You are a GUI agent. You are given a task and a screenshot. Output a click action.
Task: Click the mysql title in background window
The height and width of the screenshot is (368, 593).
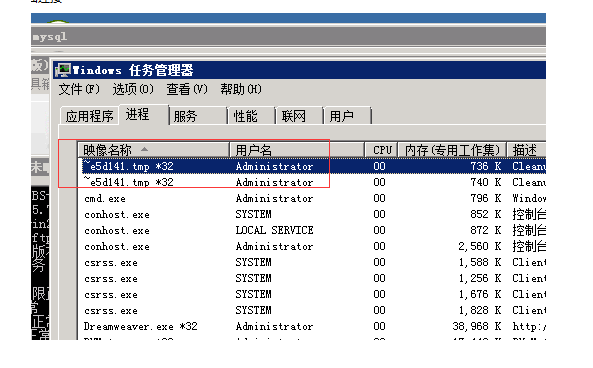pyautogui.click(x=50, y=37)
